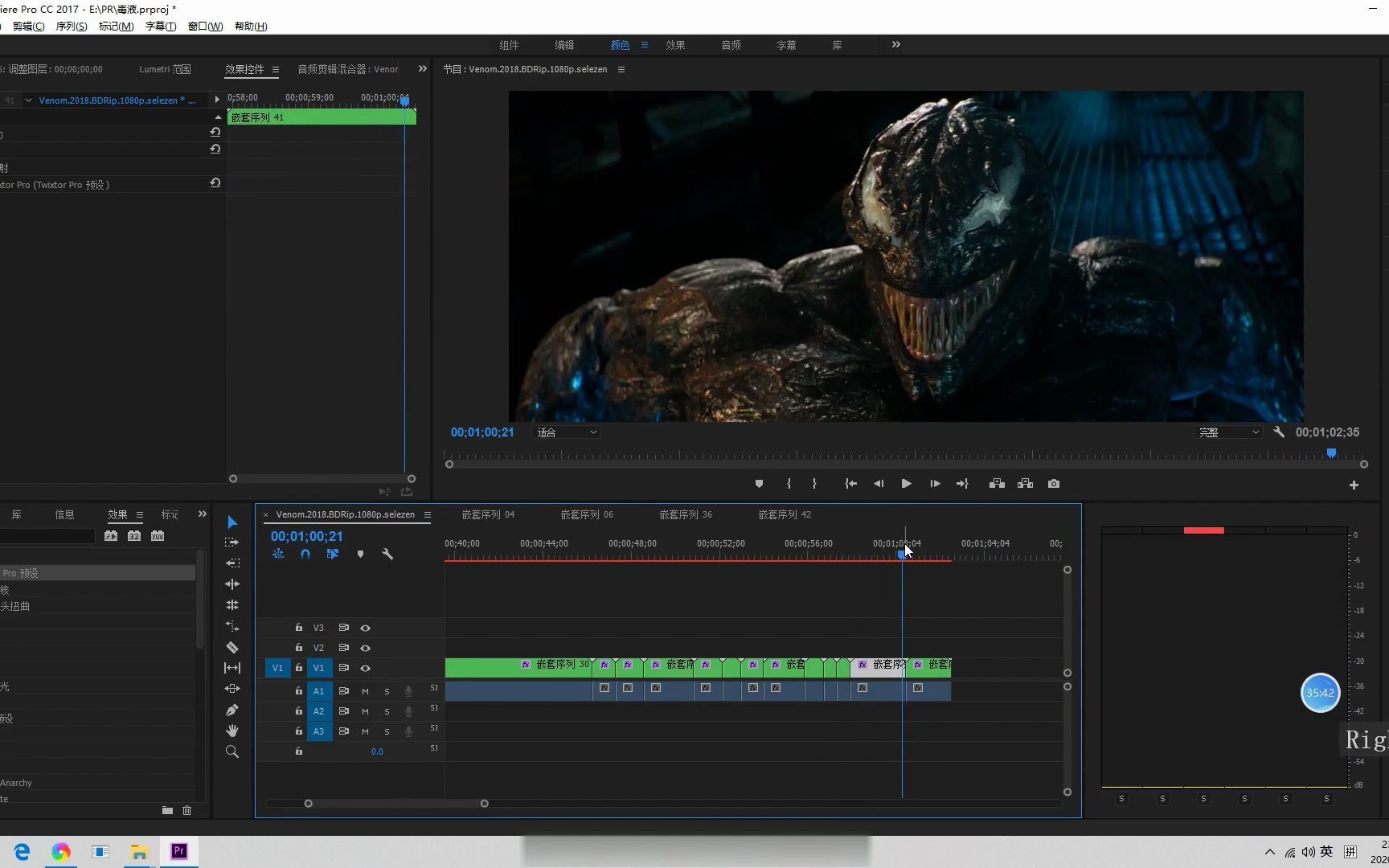This screenshot has height=868, width=1389.
Task: Hide the V3 track output eye
Action: pyautogui.click(x=366, y=628)
